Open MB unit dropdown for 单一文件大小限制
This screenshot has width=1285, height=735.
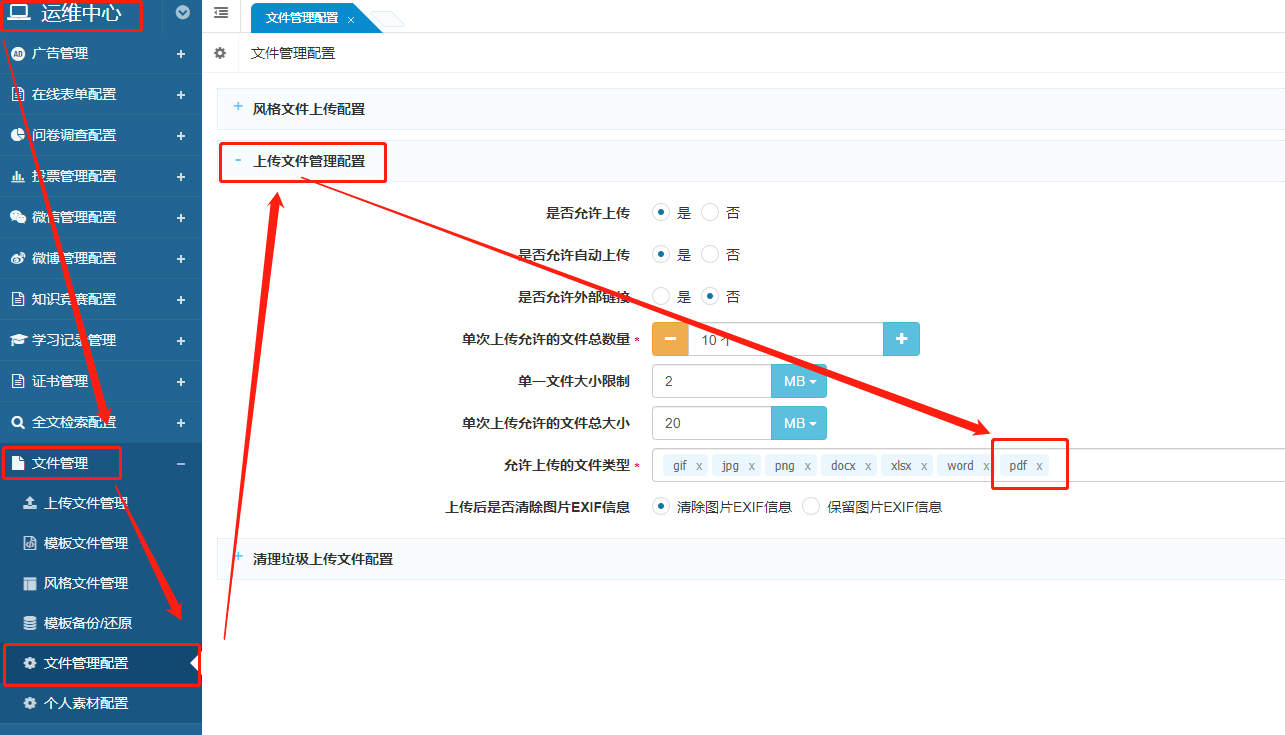pos(799,381)
